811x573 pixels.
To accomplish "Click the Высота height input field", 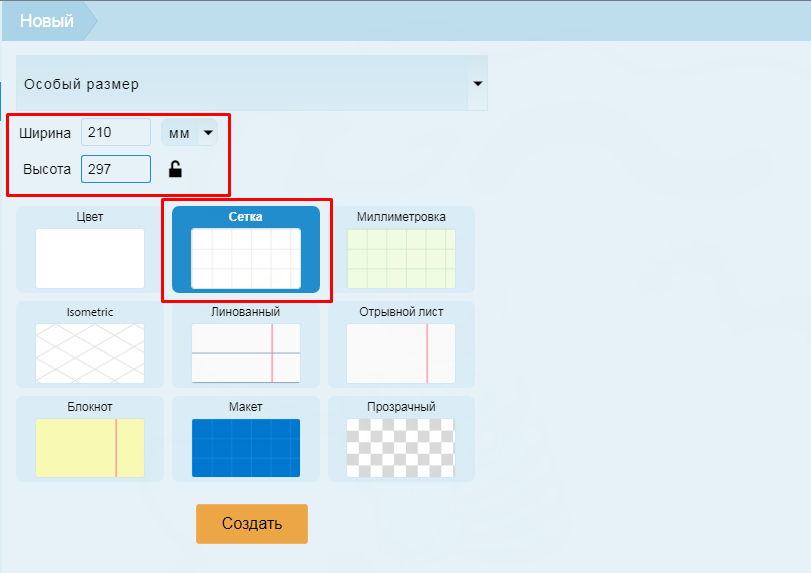I will 116,169.
